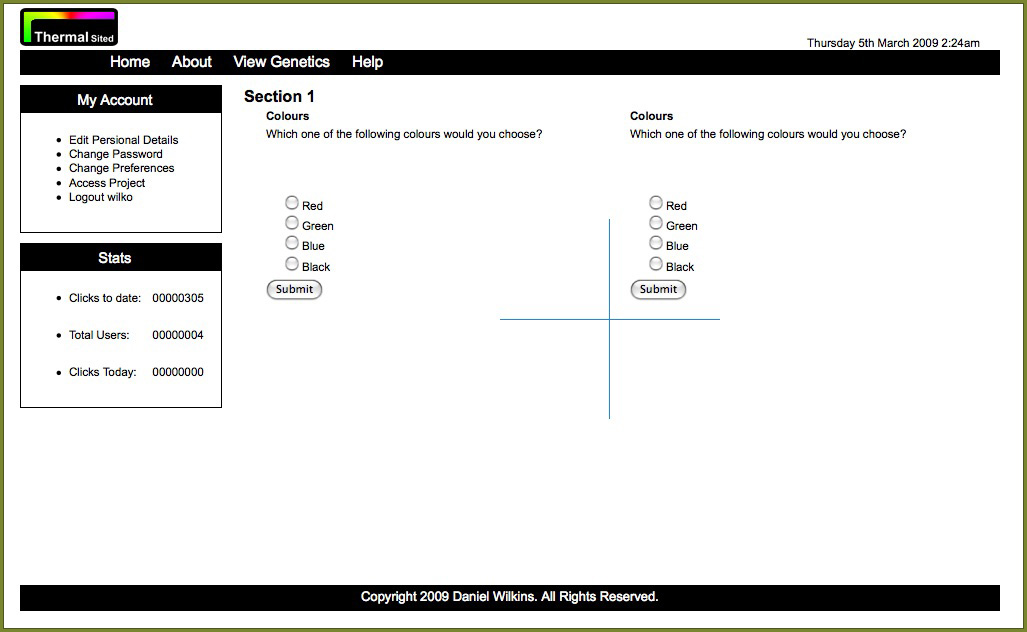The height and width of the screenshot is (632, 1027).
Task: Click Logout wilko link
Action: pos(100,197)
